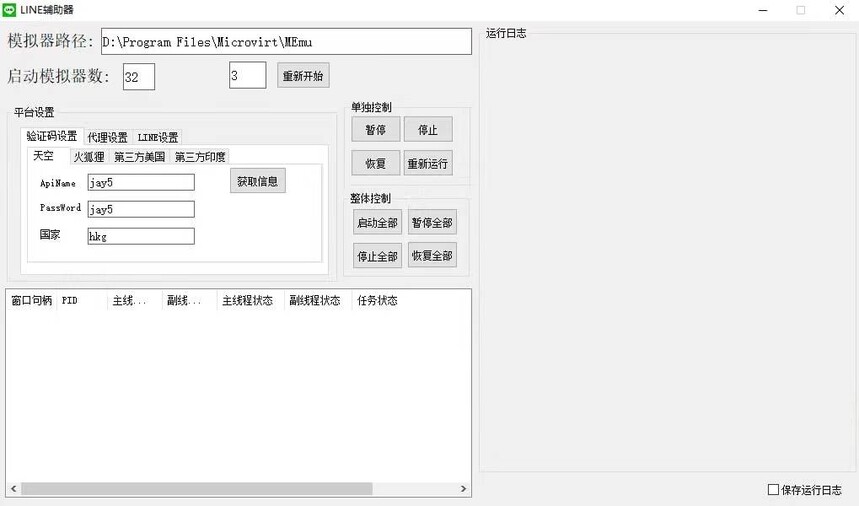Enable the 保存运行日志 checkbox
859x506 pixels.
click(x=773, y=490)
